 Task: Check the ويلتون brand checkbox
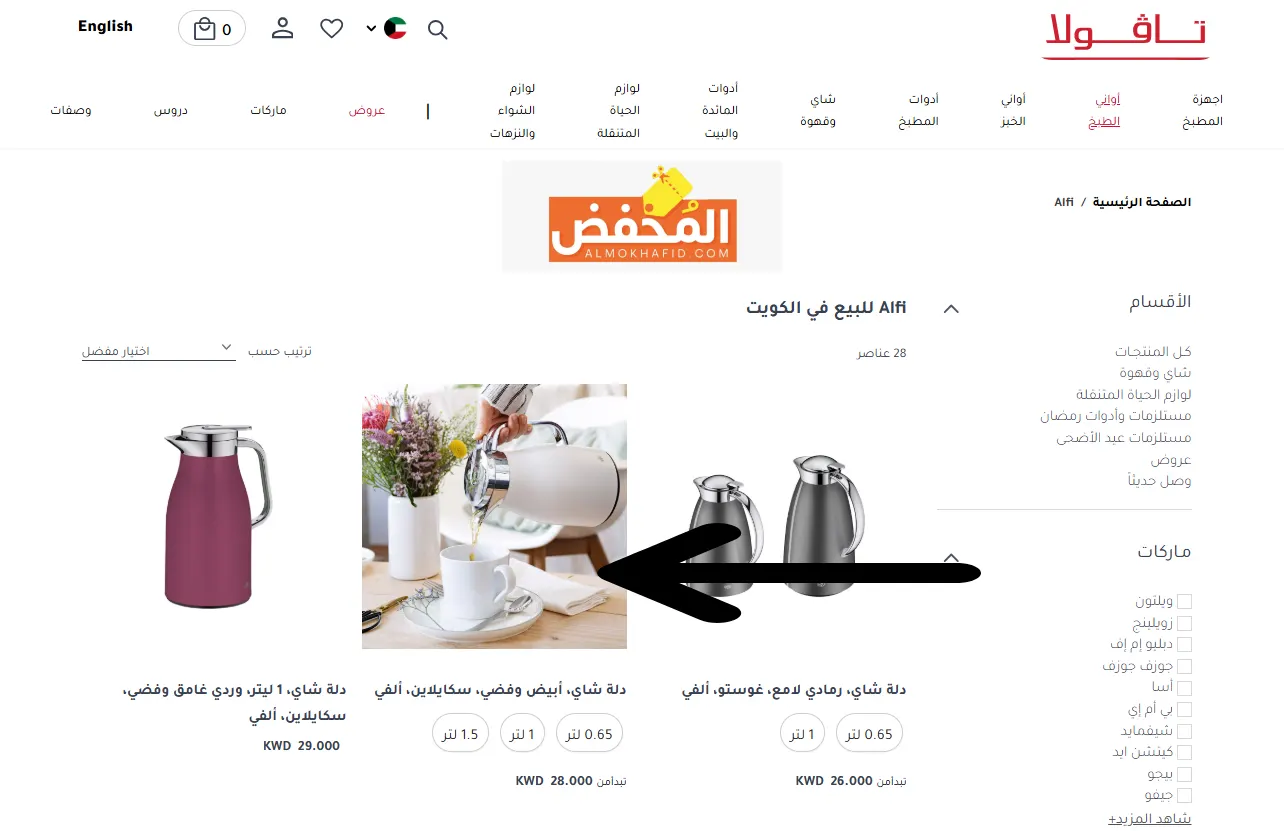pyautogui.click(x=1185, y=601)
